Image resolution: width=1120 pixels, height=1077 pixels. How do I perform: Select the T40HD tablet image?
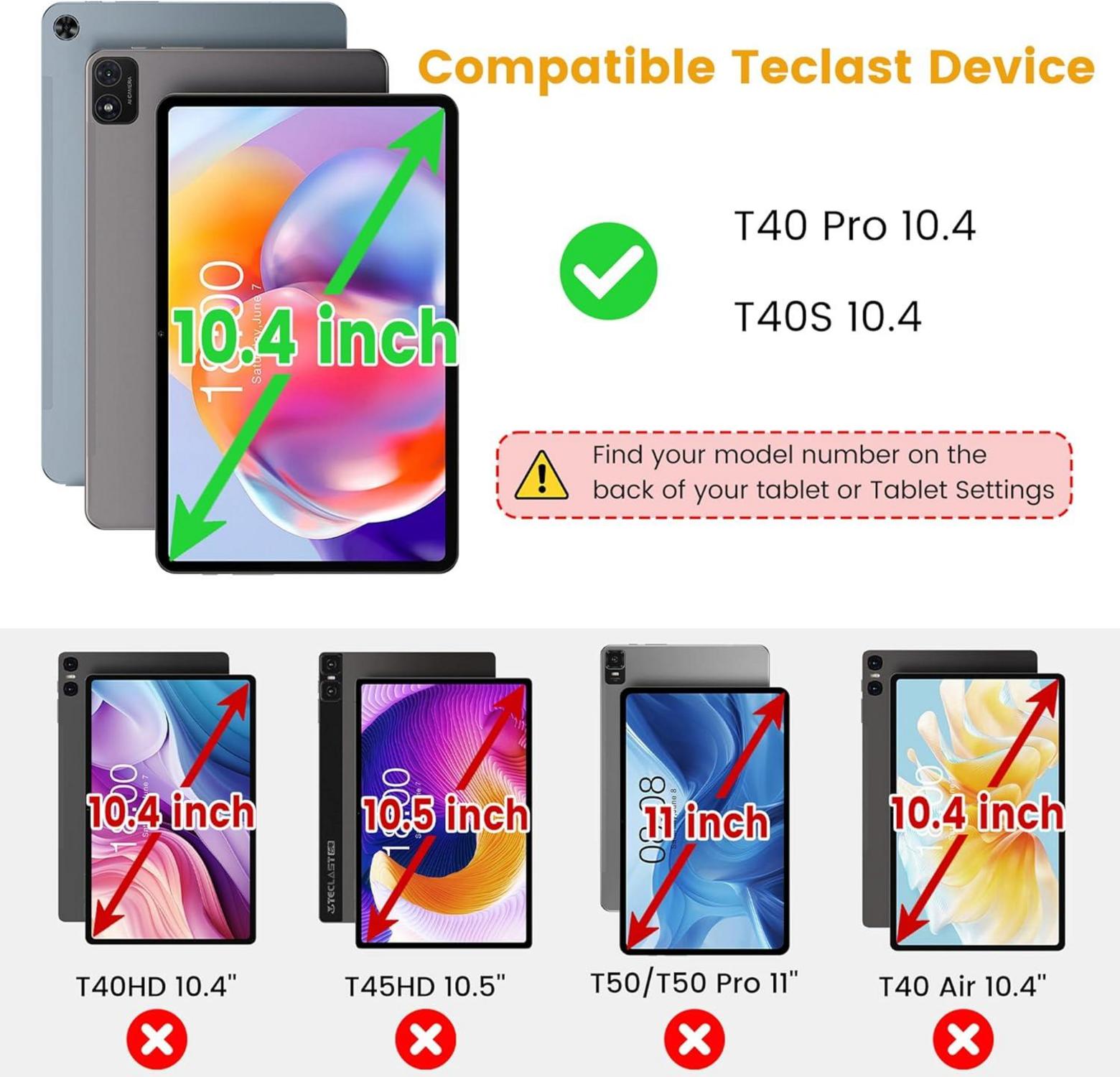pyautogui.click(x=157, y=798)
